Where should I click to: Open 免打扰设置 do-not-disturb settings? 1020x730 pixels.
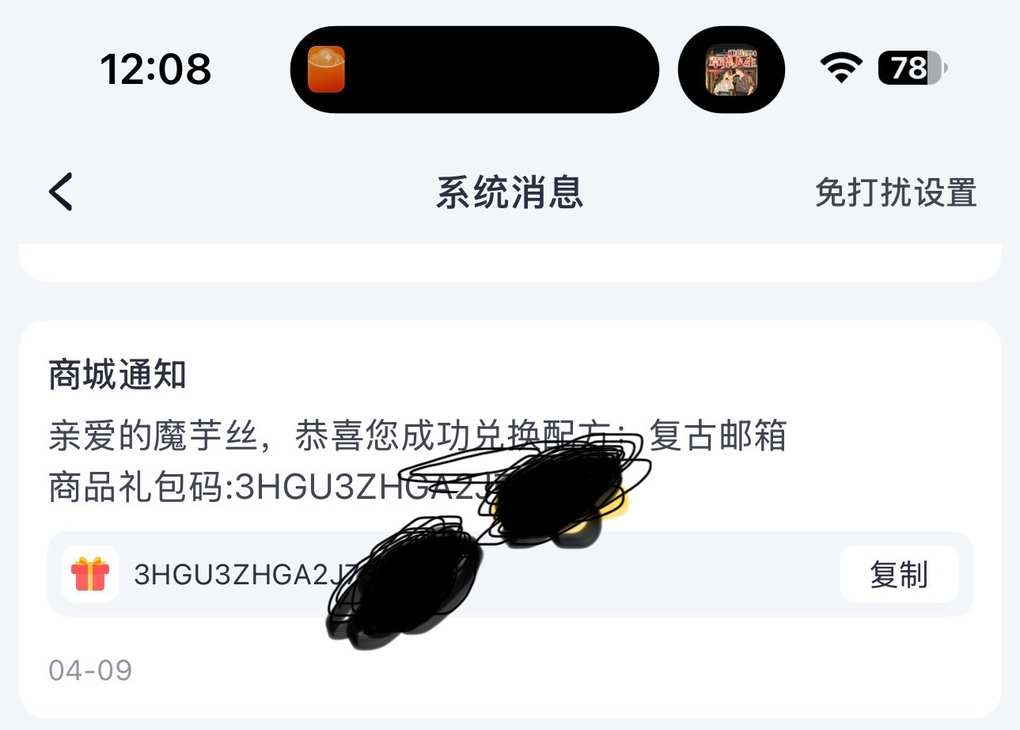point(896,193)
